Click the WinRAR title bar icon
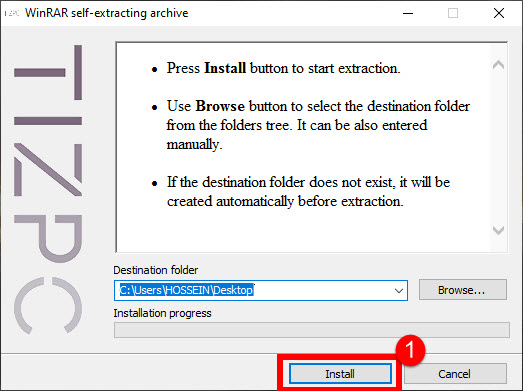The image size is (523, 391). click(12, 13)
